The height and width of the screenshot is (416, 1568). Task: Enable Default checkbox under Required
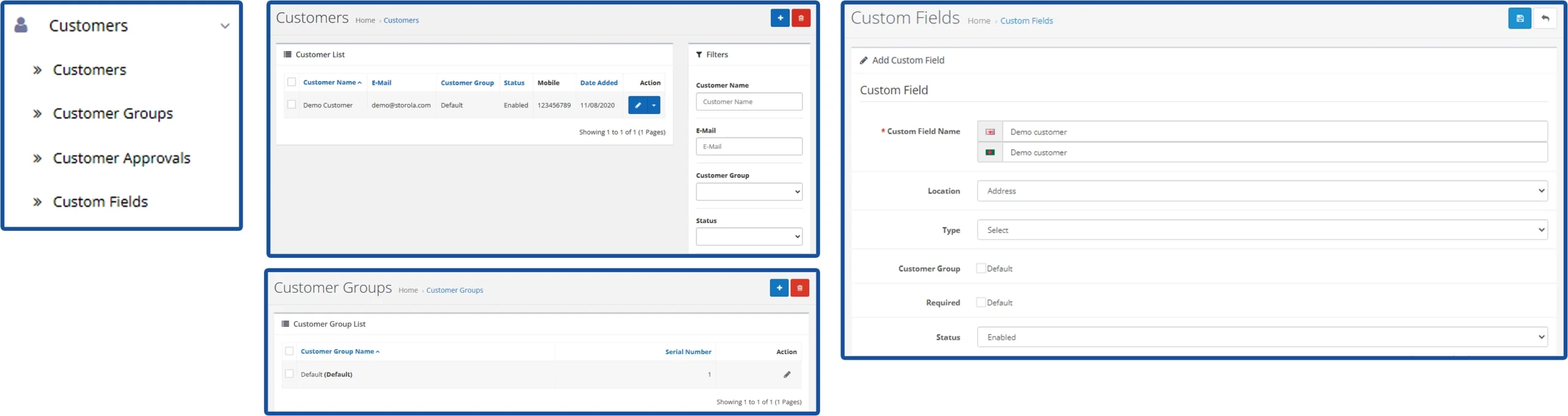pos(981,303)
